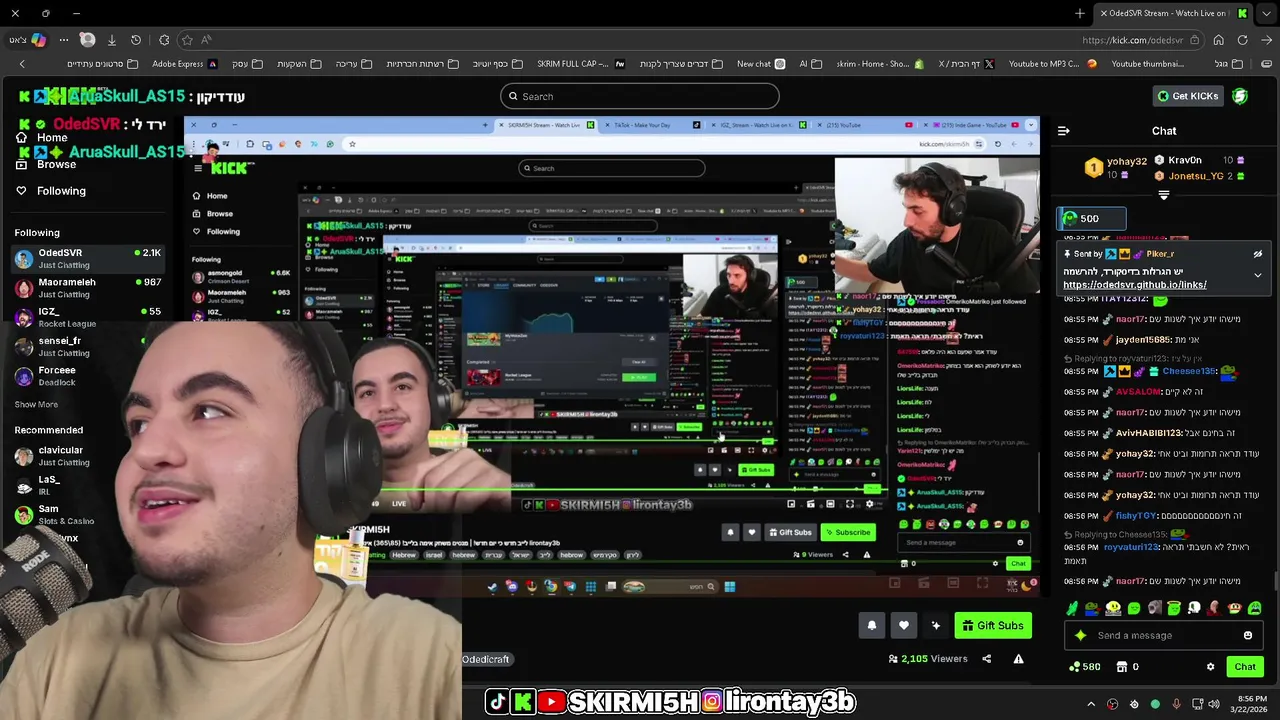Click the Home icon in Kick sidebar
This screenshot has width=1280, height=720.
point(21,137)
